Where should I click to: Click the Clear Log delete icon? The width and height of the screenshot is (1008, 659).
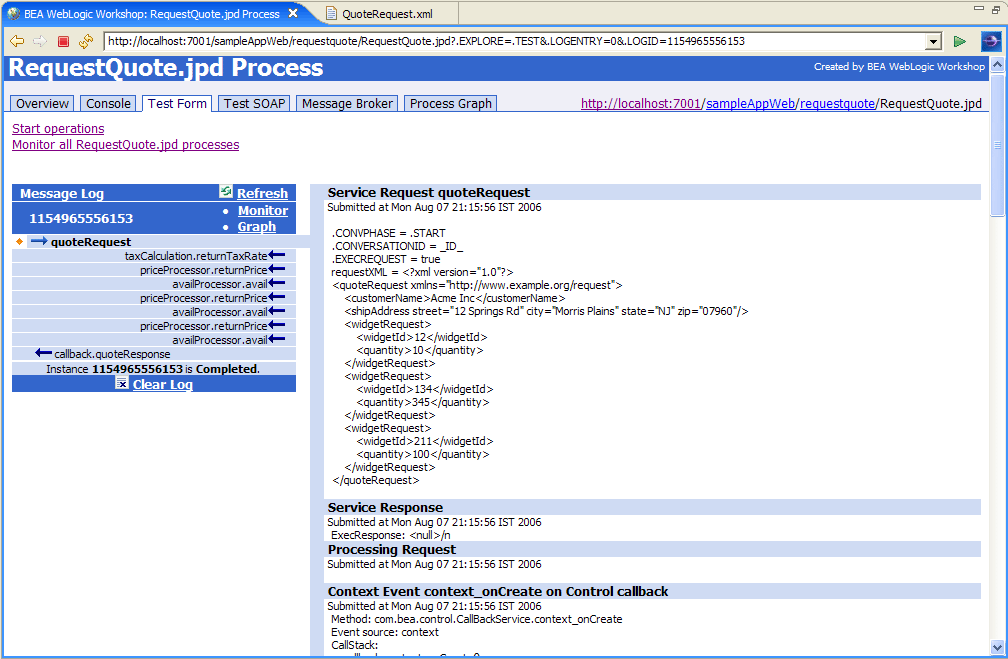(122, 383)
